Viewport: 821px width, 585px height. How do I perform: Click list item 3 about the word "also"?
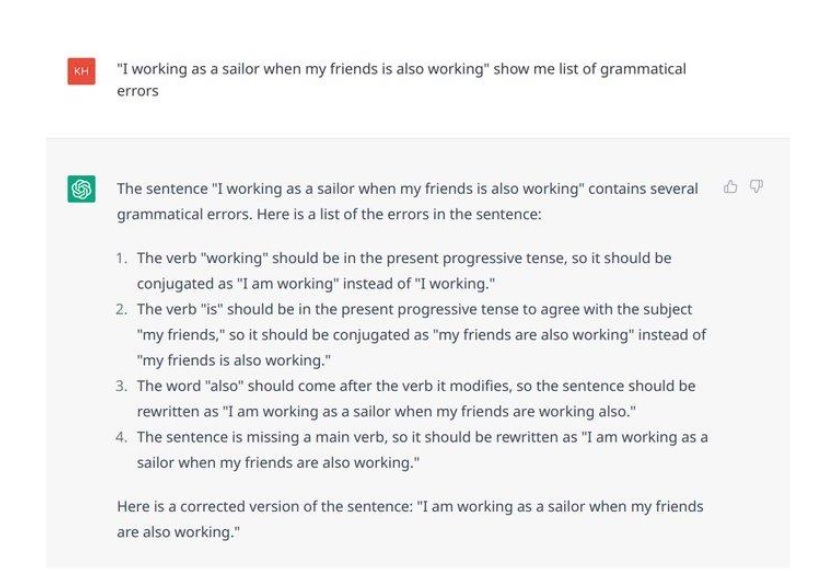[x=416, y=399]
